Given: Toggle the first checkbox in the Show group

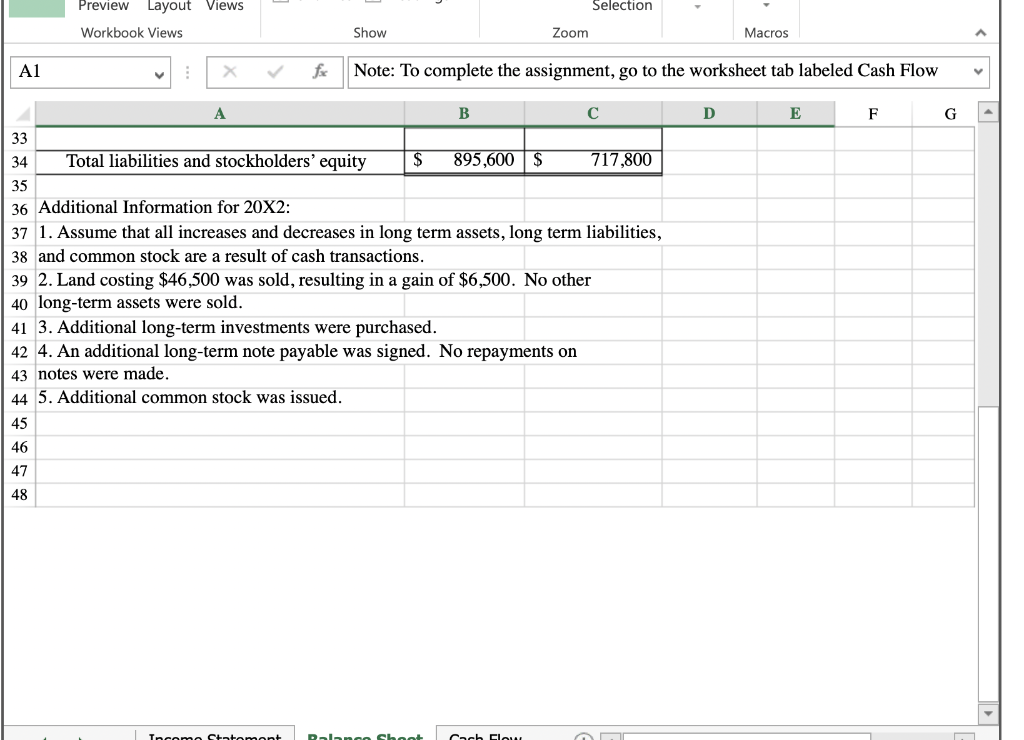Looking at the screenshot, I should click(280, 2).
